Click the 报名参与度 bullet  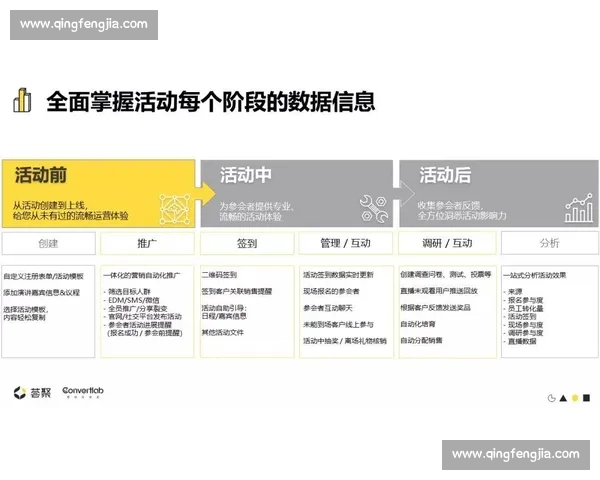pyautogui.click(x=523, y=300)
